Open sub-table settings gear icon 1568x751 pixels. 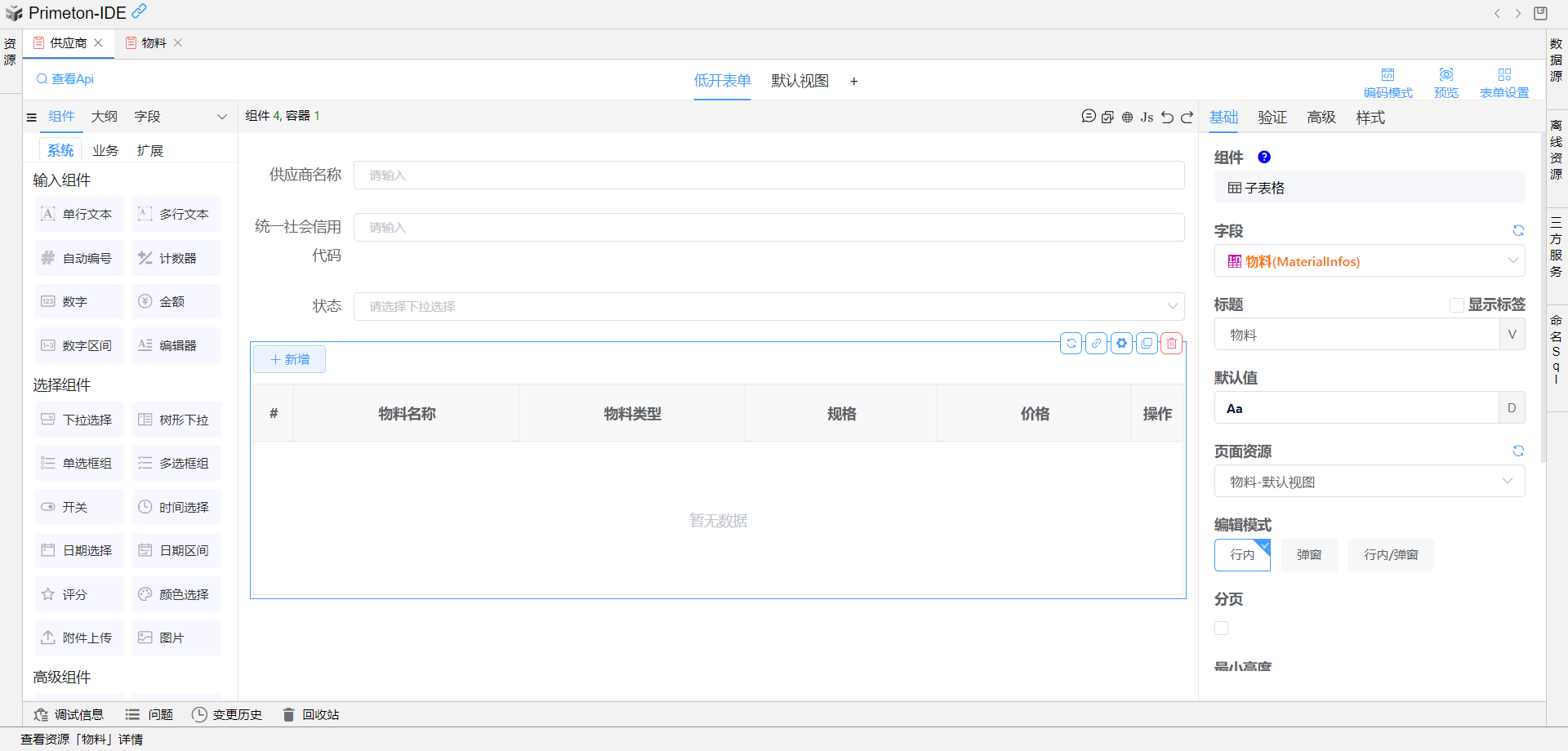[1122, 344]
